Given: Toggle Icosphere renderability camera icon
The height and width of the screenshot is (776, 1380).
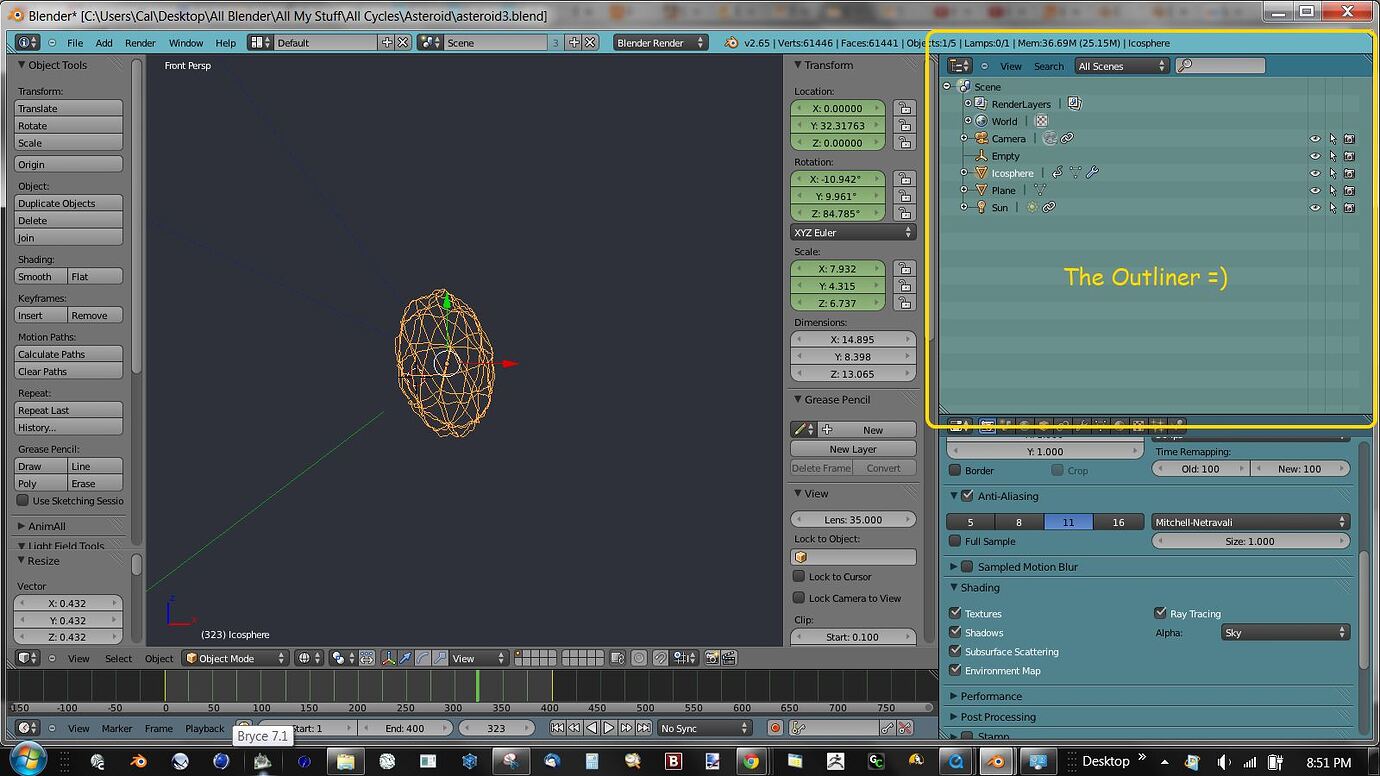Looking at the screenshot, I should [x=1349, y=173].
